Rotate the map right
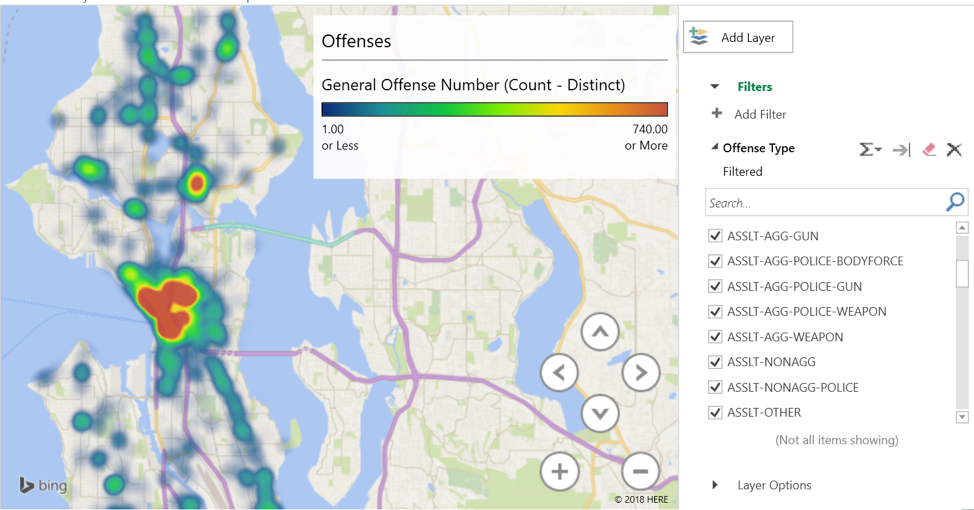Screen dimensions: 974x510 click(x=641, y=373)
